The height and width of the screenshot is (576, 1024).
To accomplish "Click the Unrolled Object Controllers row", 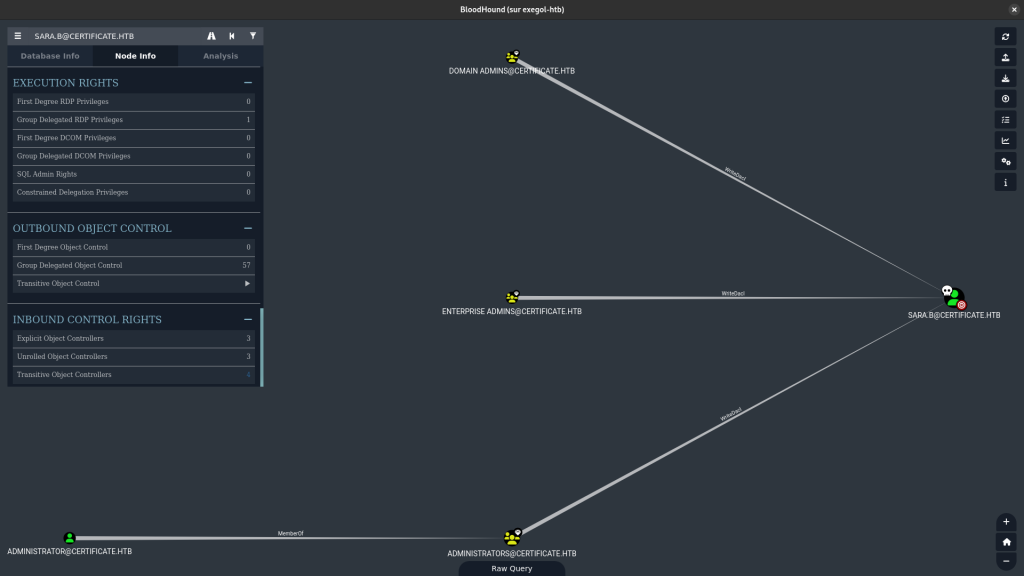I will 134,357.
